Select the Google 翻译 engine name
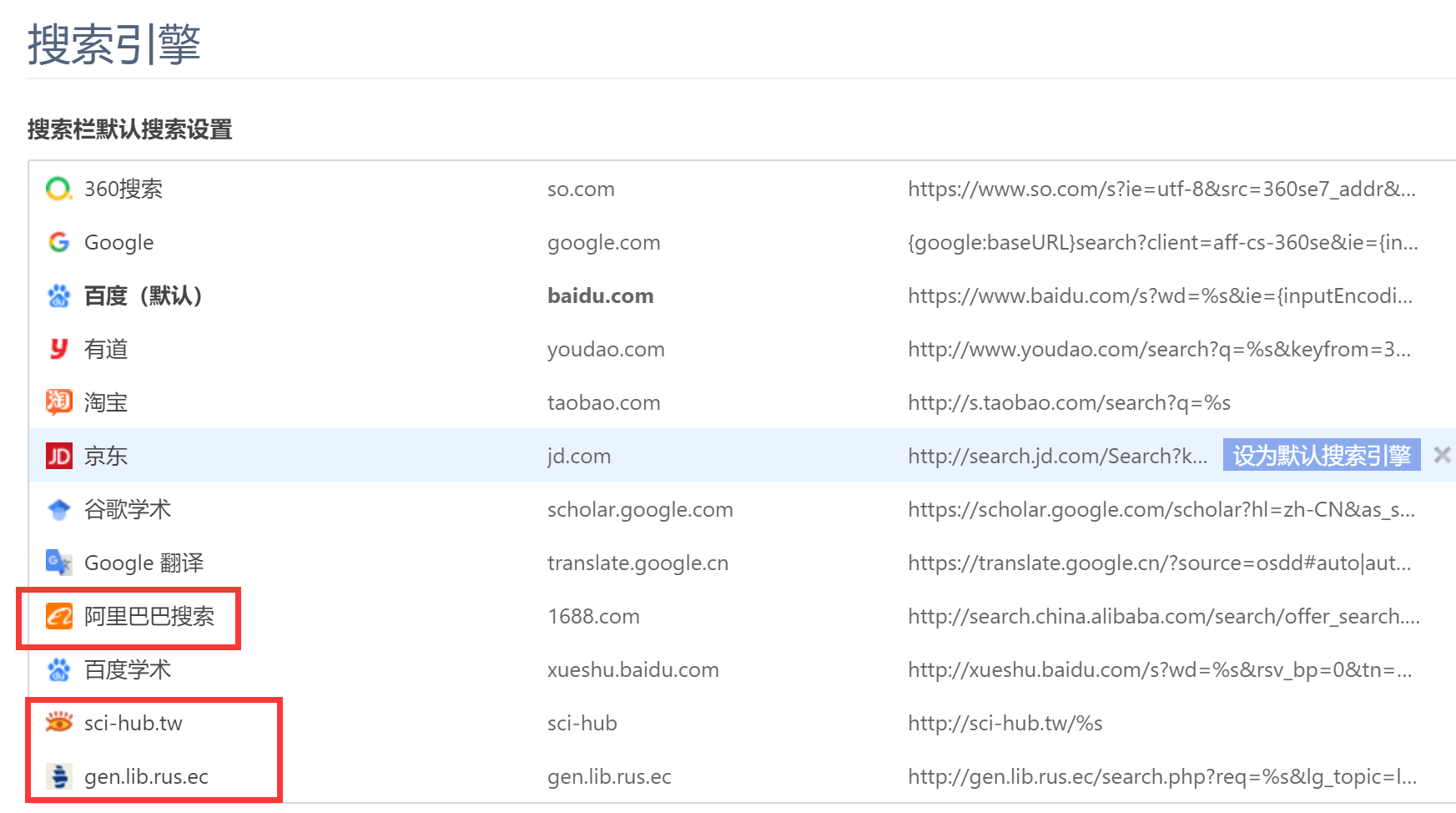1456x813 pixels. [x=144, y=563]
